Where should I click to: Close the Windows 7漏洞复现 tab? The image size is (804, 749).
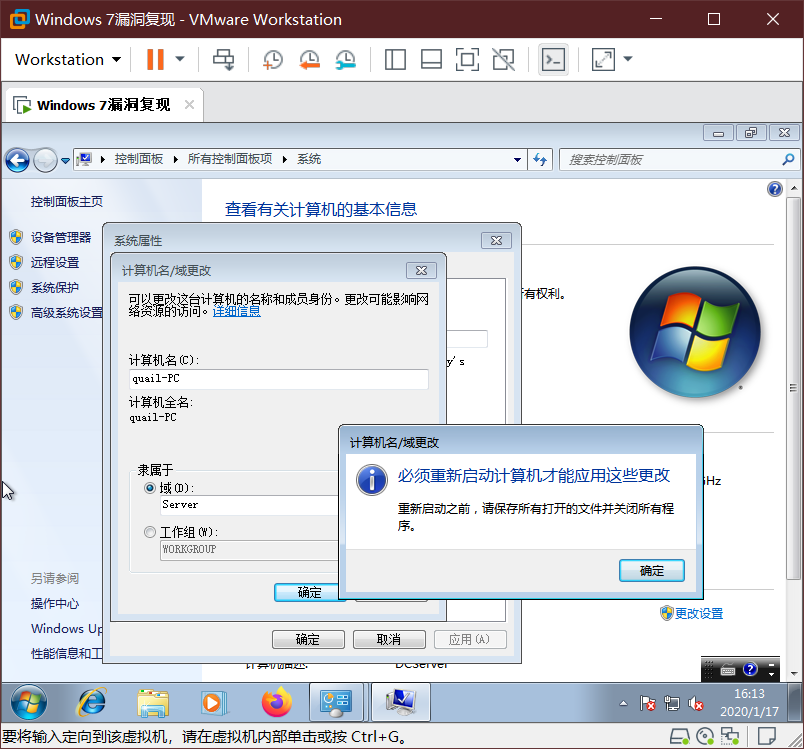click(189, 105)
